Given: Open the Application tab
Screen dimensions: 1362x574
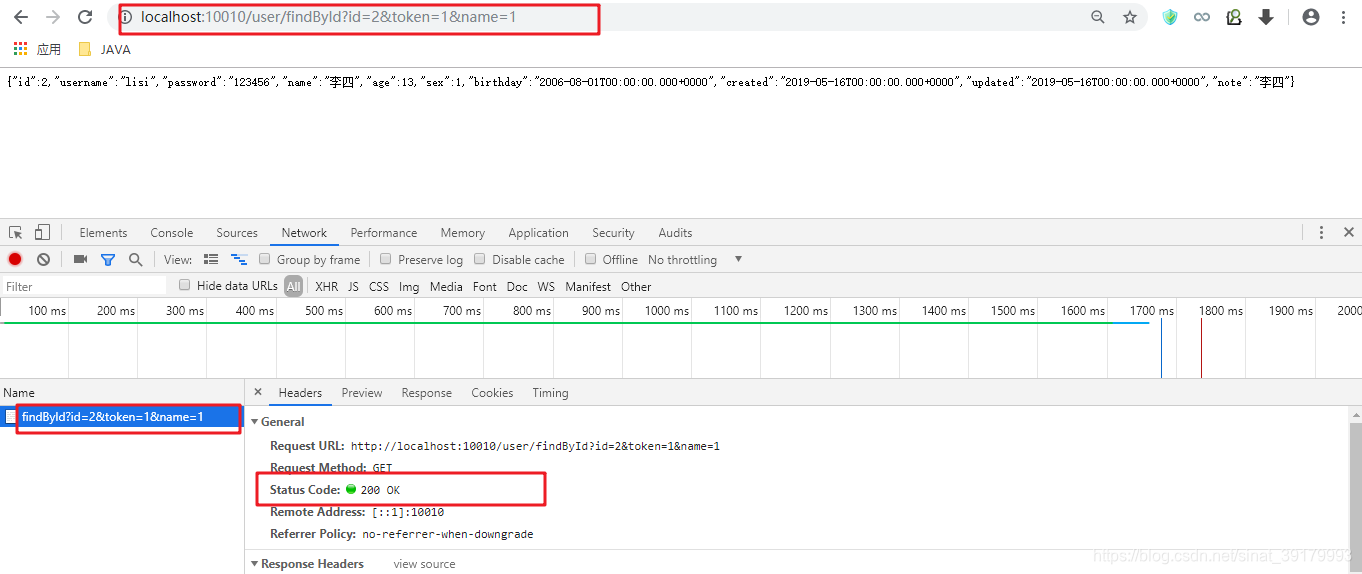Looking at the screenshot, I should click(538, 232).
